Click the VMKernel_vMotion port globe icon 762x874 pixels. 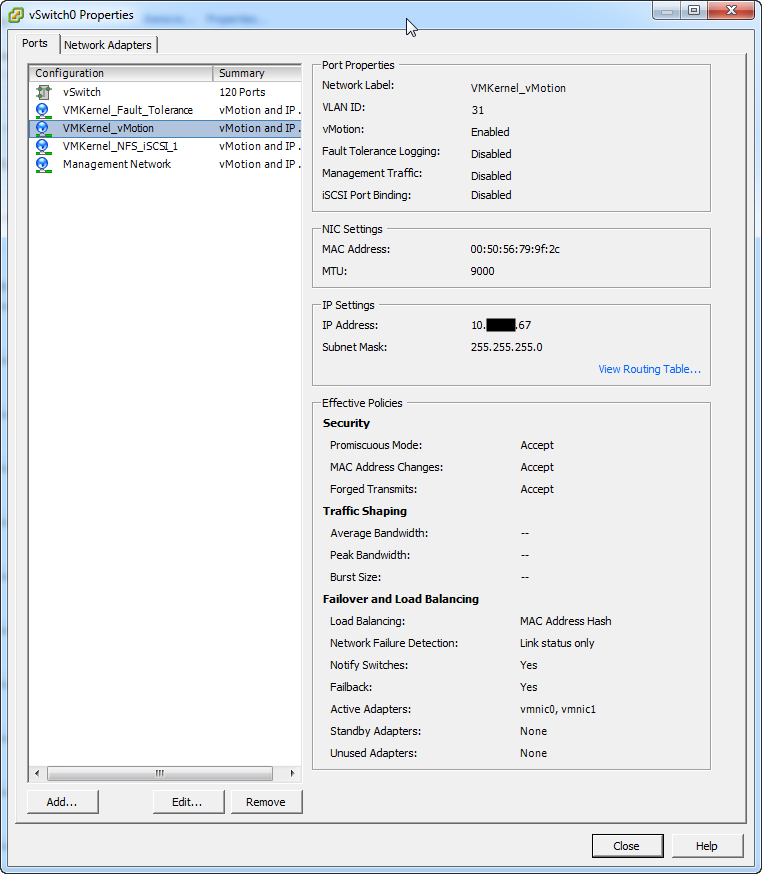point(43,128)
